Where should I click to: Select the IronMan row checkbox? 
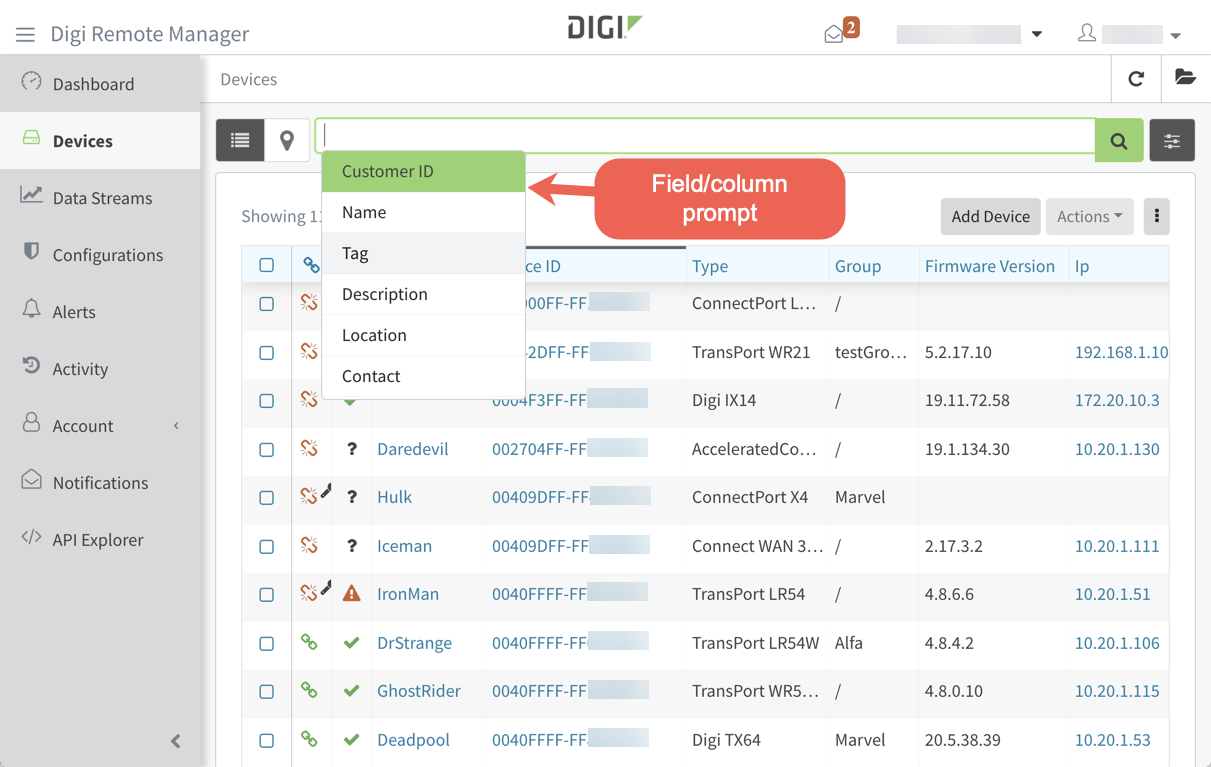pos(267,594)
